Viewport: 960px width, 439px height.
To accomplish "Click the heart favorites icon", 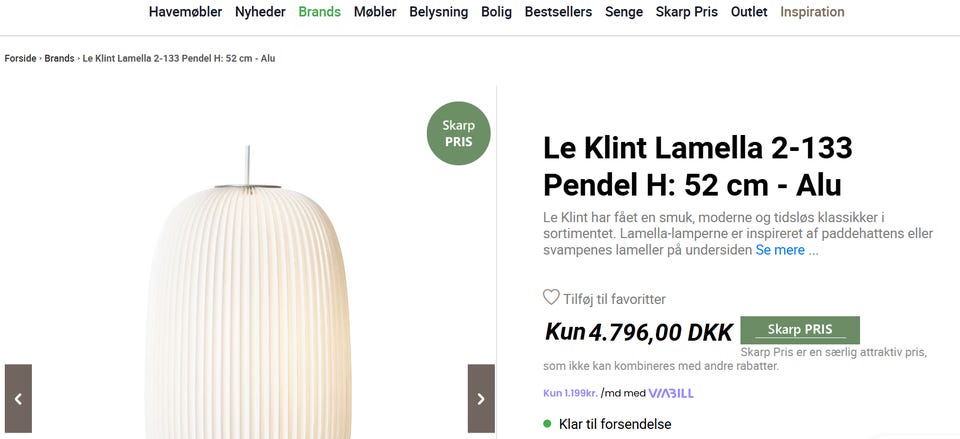I will coord(551,297).
